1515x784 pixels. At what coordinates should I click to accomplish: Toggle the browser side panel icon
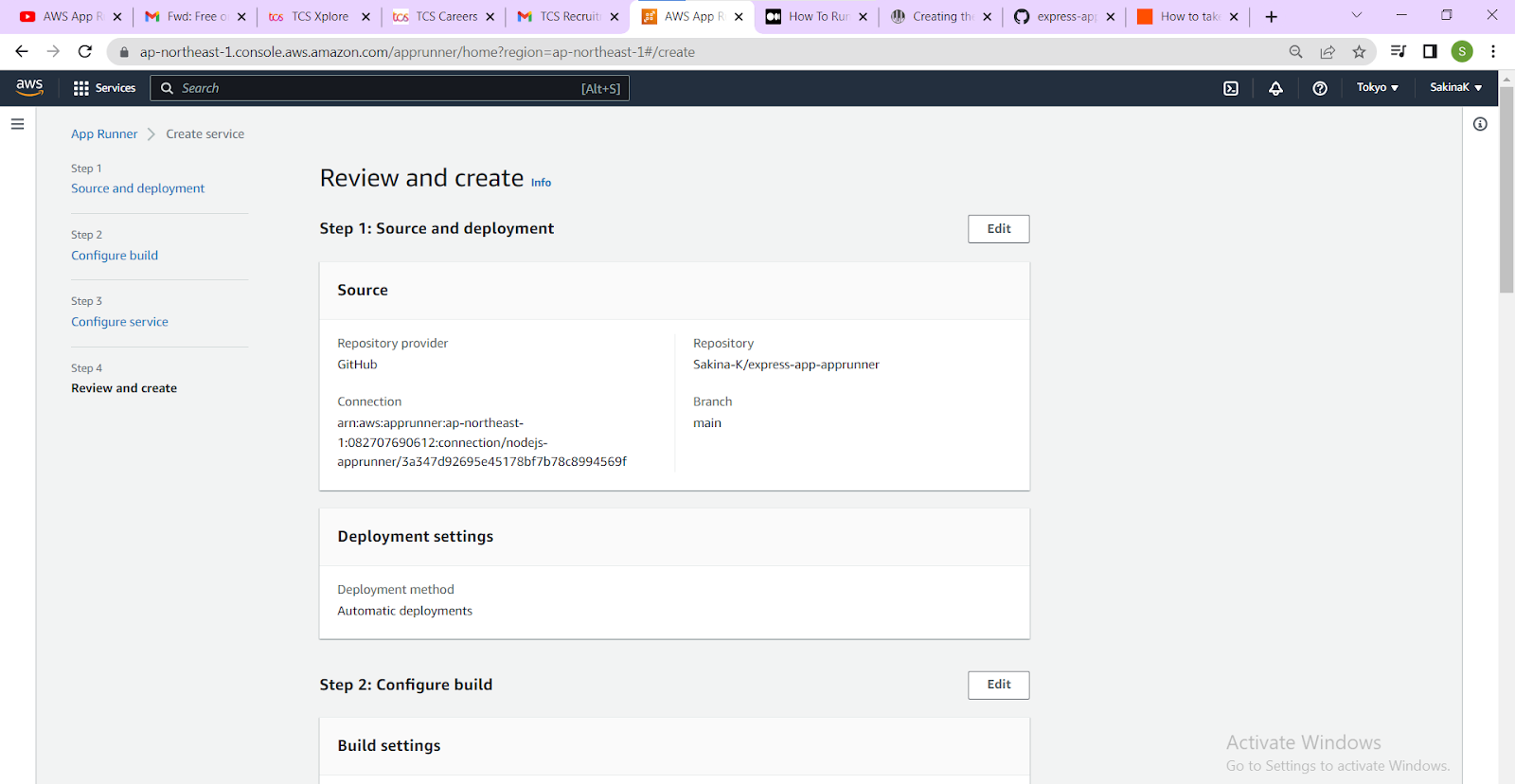1430,52
